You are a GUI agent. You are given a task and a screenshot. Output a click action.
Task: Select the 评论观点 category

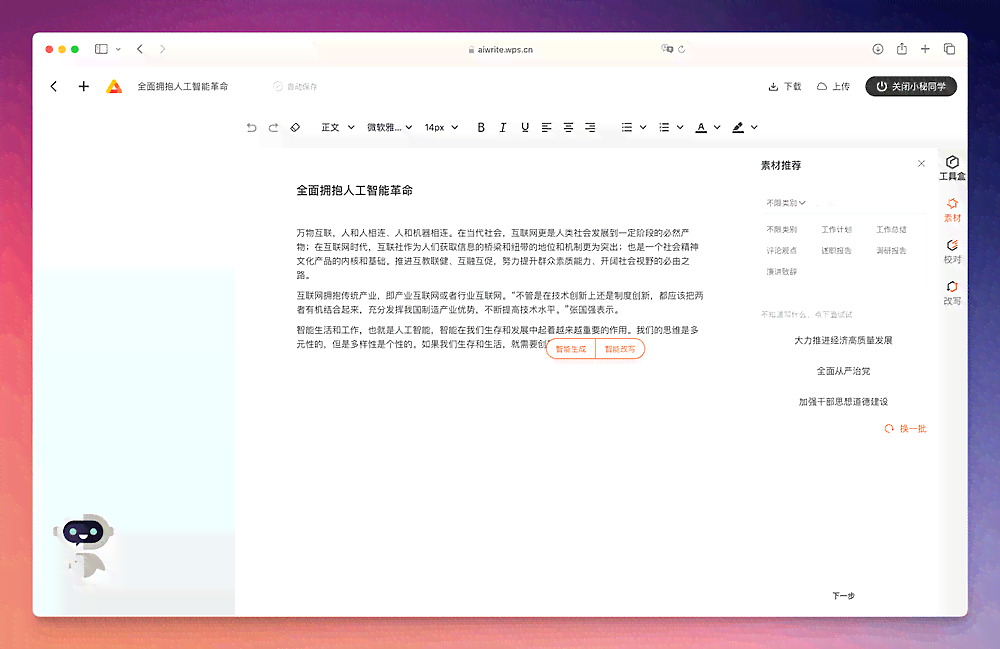click(781, 251)
